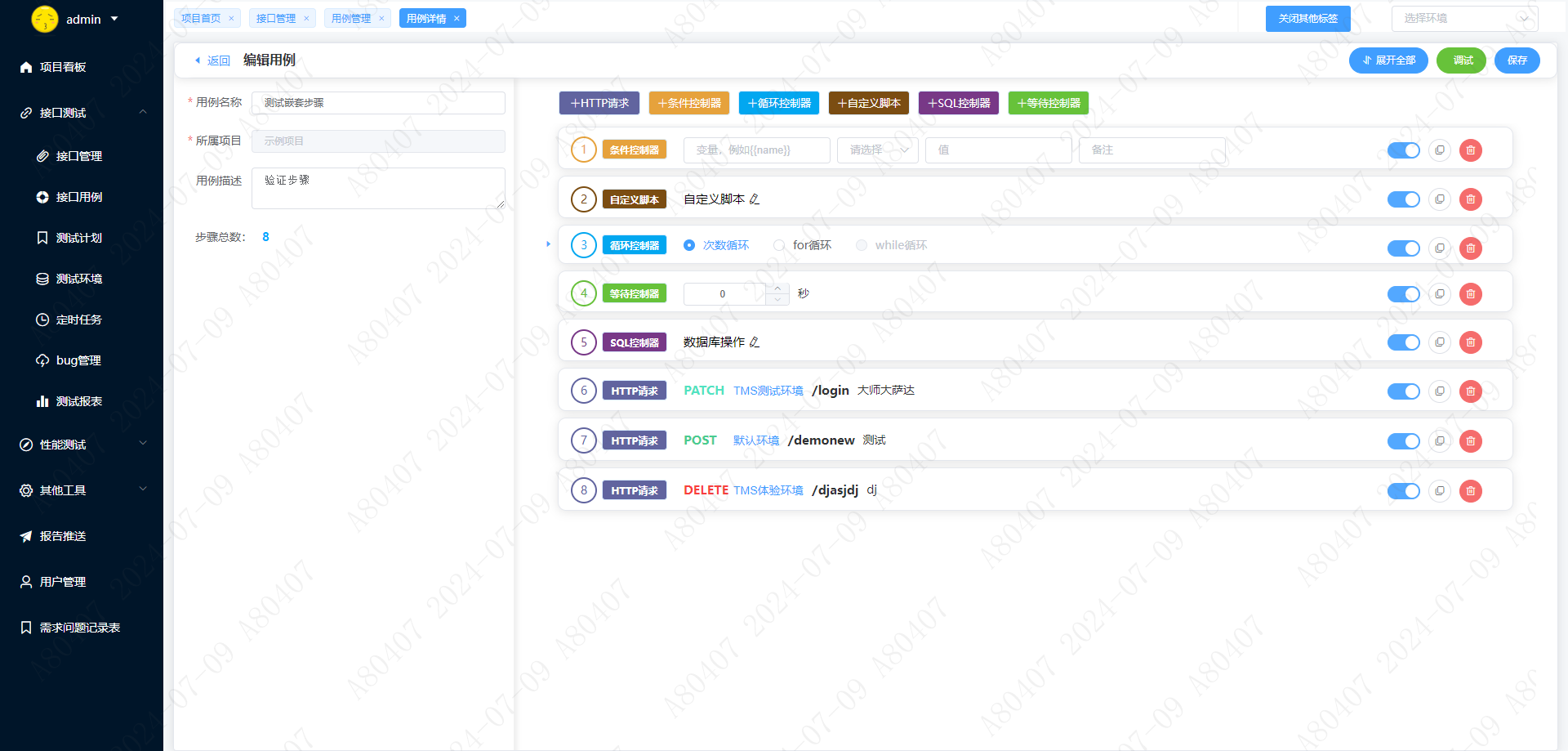
Task: Decrease the wait seconds stepper
Action: click(777, 300)
